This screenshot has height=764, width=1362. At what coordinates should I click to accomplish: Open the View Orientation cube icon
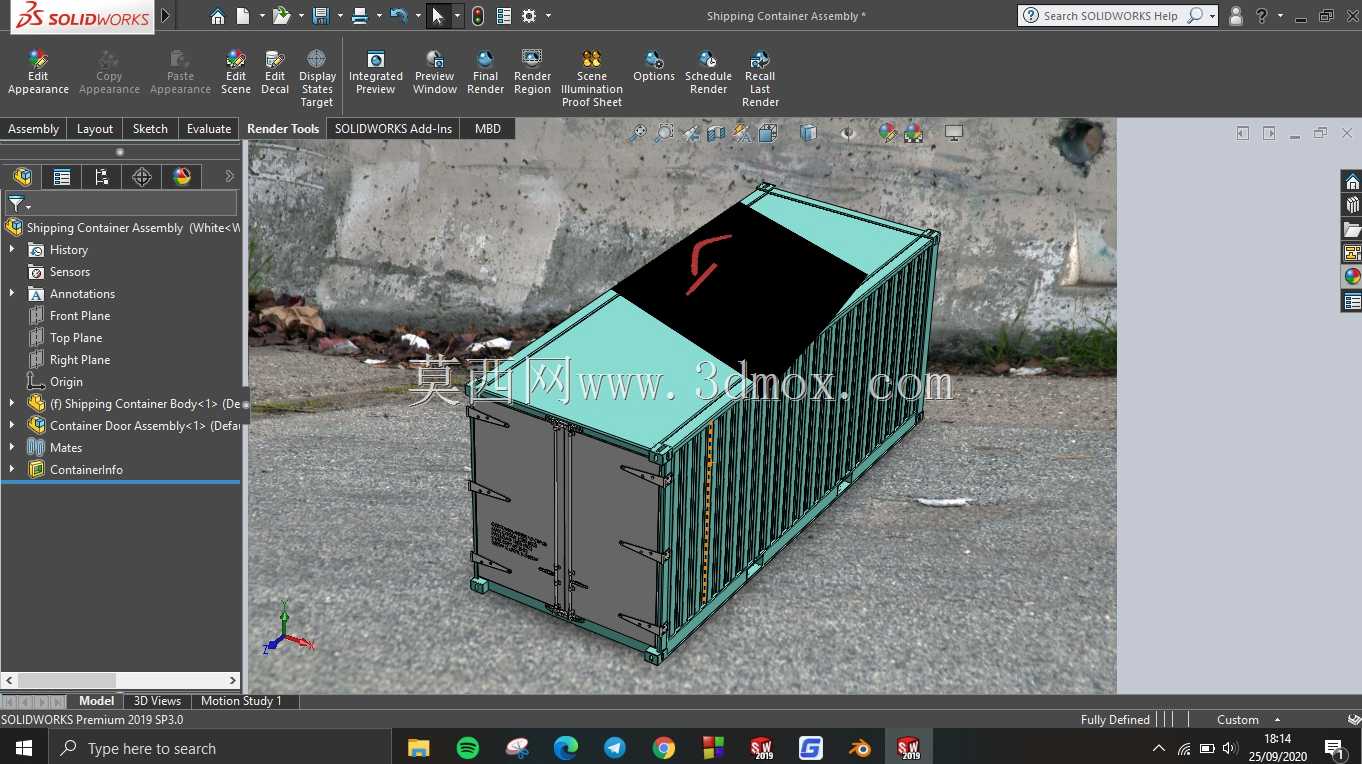pos(768,133)
